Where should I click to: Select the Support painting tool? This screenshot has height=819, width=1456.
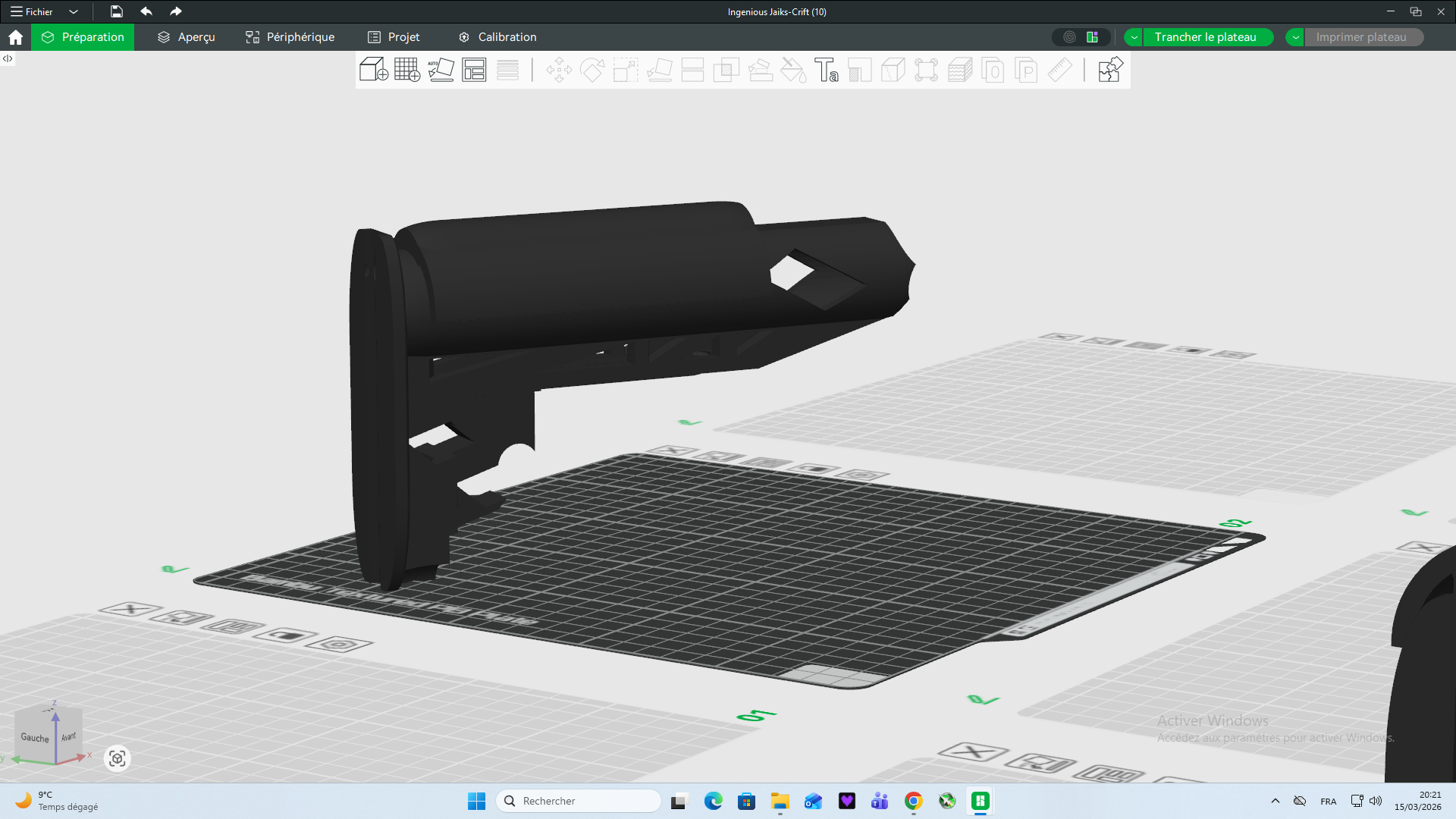tap(760, 70)
